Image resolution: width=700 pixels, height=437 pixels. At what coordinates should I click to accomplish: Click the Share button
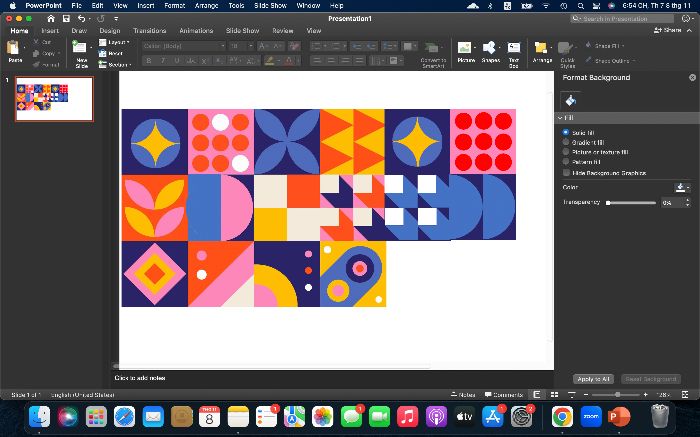668,30
